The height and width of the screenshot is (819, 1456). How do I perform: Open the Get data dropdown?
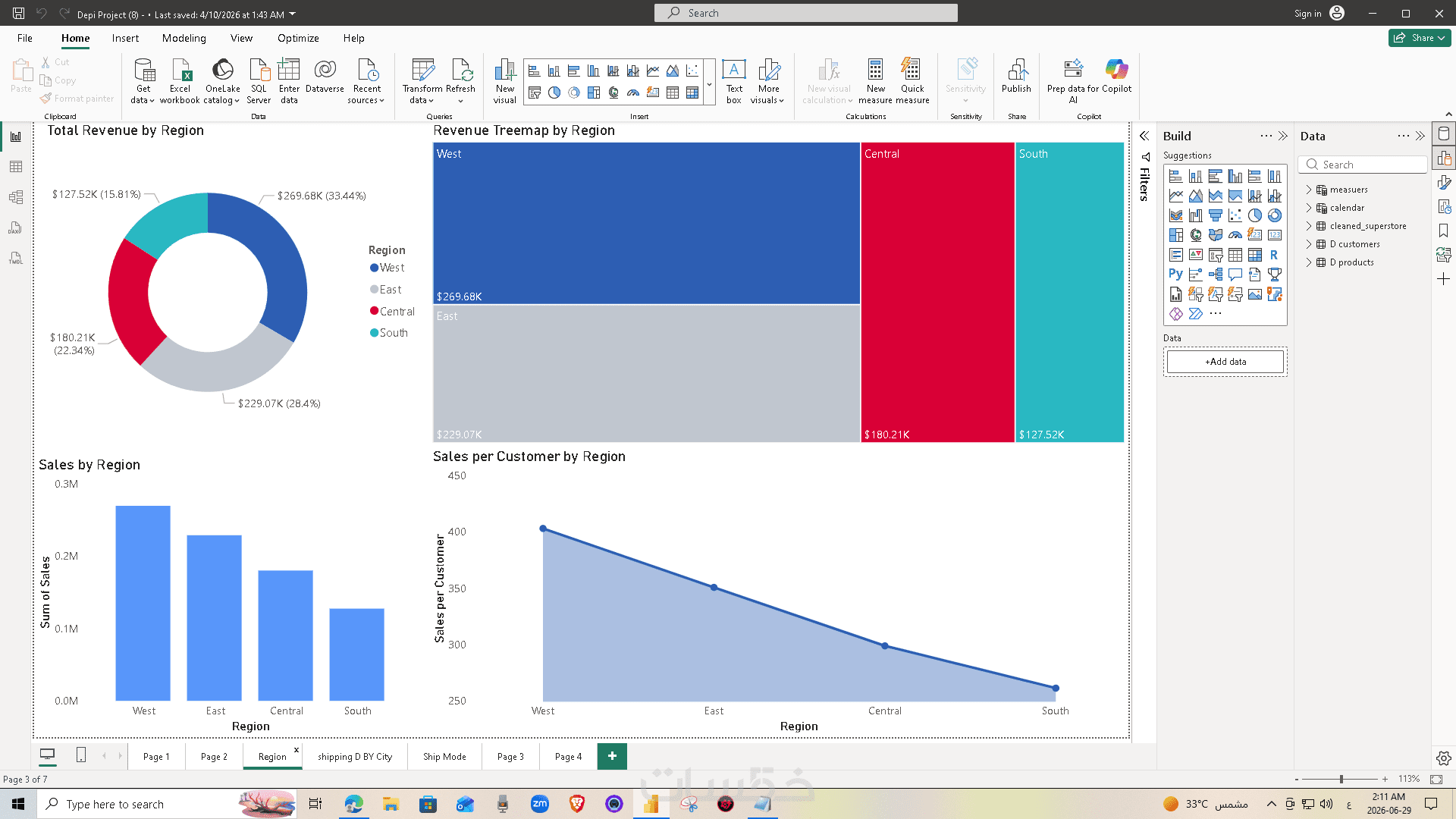tap(143, 82)
